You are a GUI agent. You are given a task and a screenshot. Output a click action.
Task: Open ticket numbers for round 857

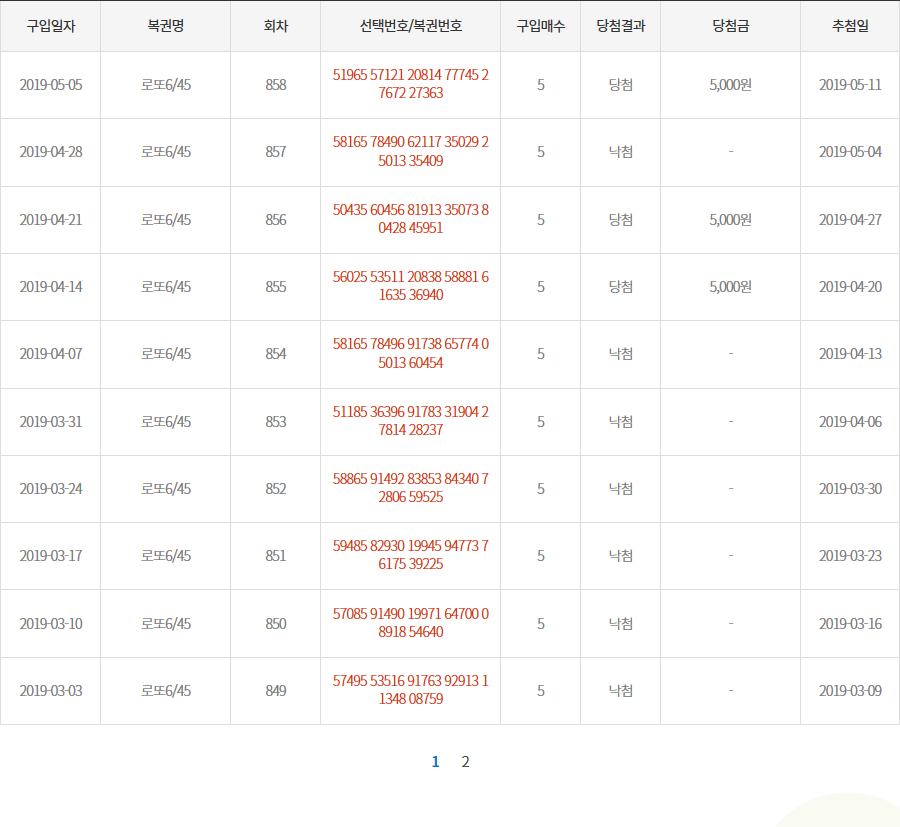click(410, 151)
